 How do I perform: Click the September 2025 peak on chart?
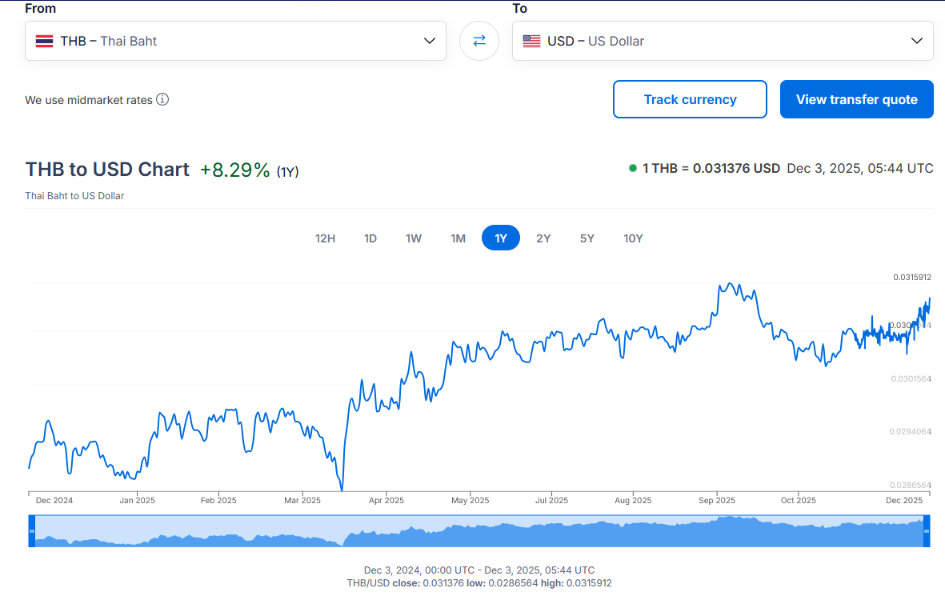tap(732, 284)
